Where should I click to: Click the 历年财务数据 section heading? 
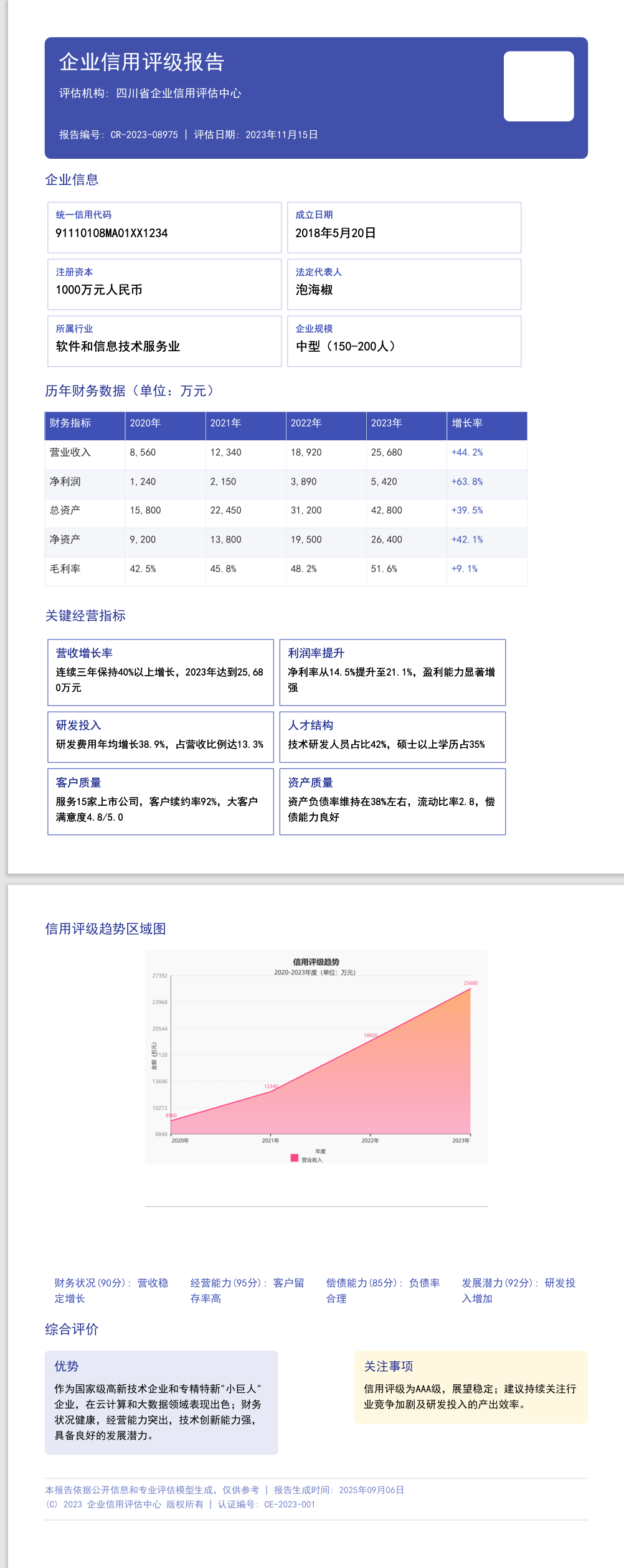pyautogui.click(x=131, y=391)
